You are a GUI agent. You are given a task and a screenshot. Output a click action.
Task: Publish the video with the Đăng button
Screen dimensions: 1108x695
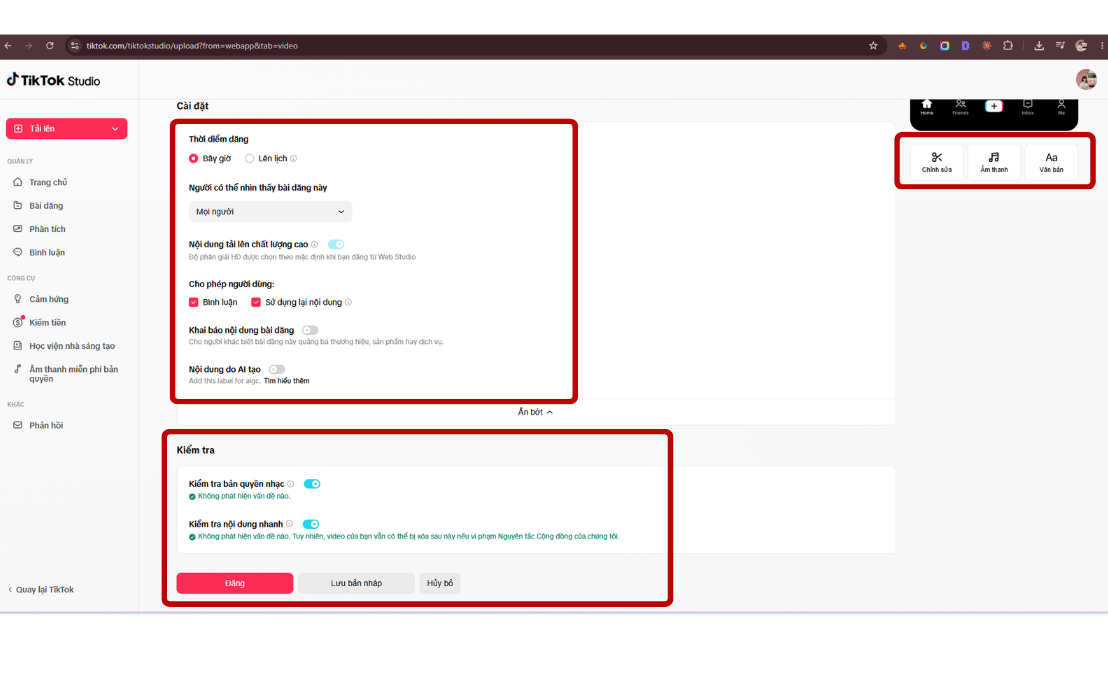(x=235, y=583)
